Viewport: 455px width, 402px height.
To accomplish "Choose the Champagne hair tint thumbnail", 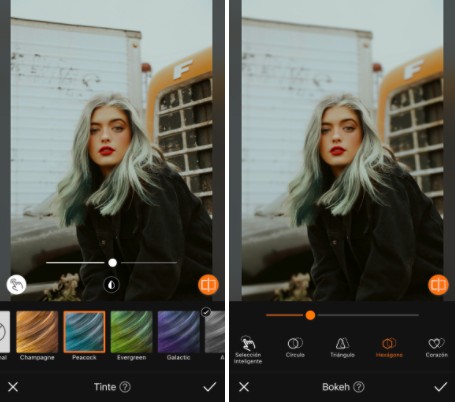I will click(x=37, y=332).
